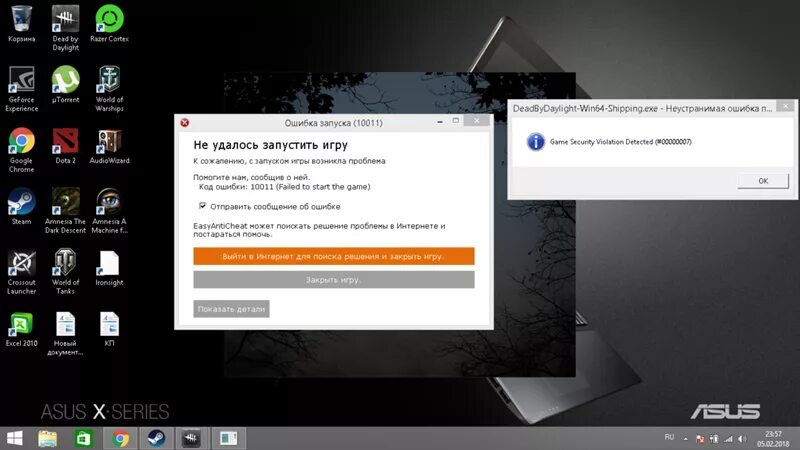Open Windows Store taskbar icon
The image size is (800, 450).
point(83,438)
